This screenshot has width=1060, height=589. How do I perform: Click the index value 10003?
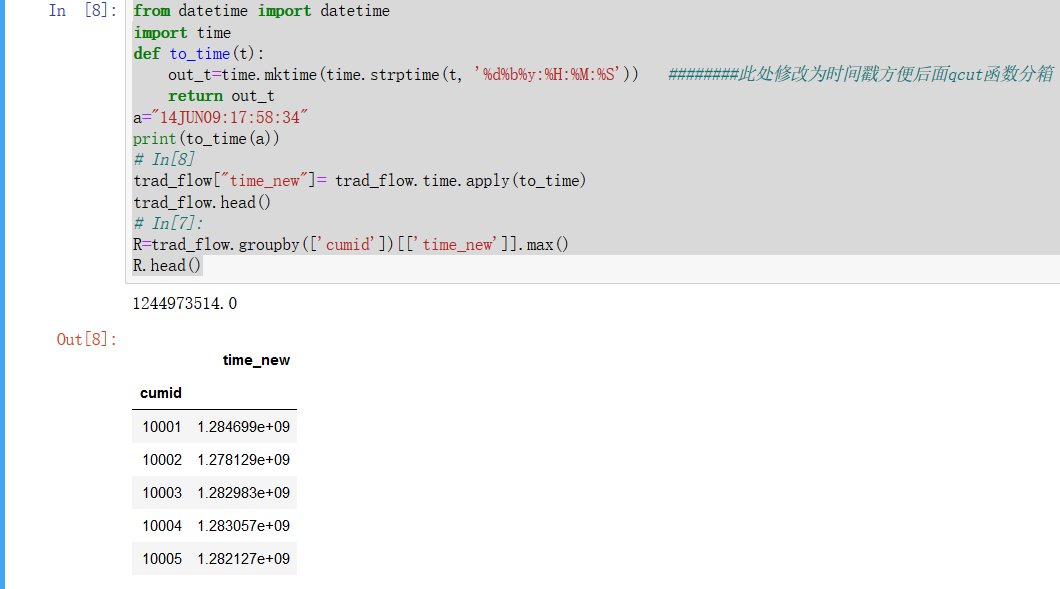coord(162,493)
